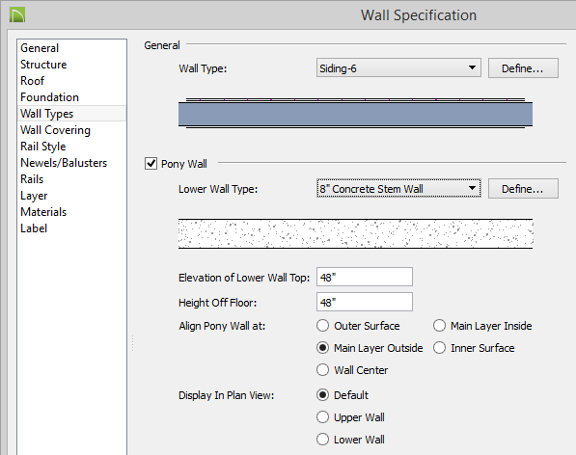Select Newels/Balusters in the side list
This screenshot has height=455, width=576.
coord(64,163)
